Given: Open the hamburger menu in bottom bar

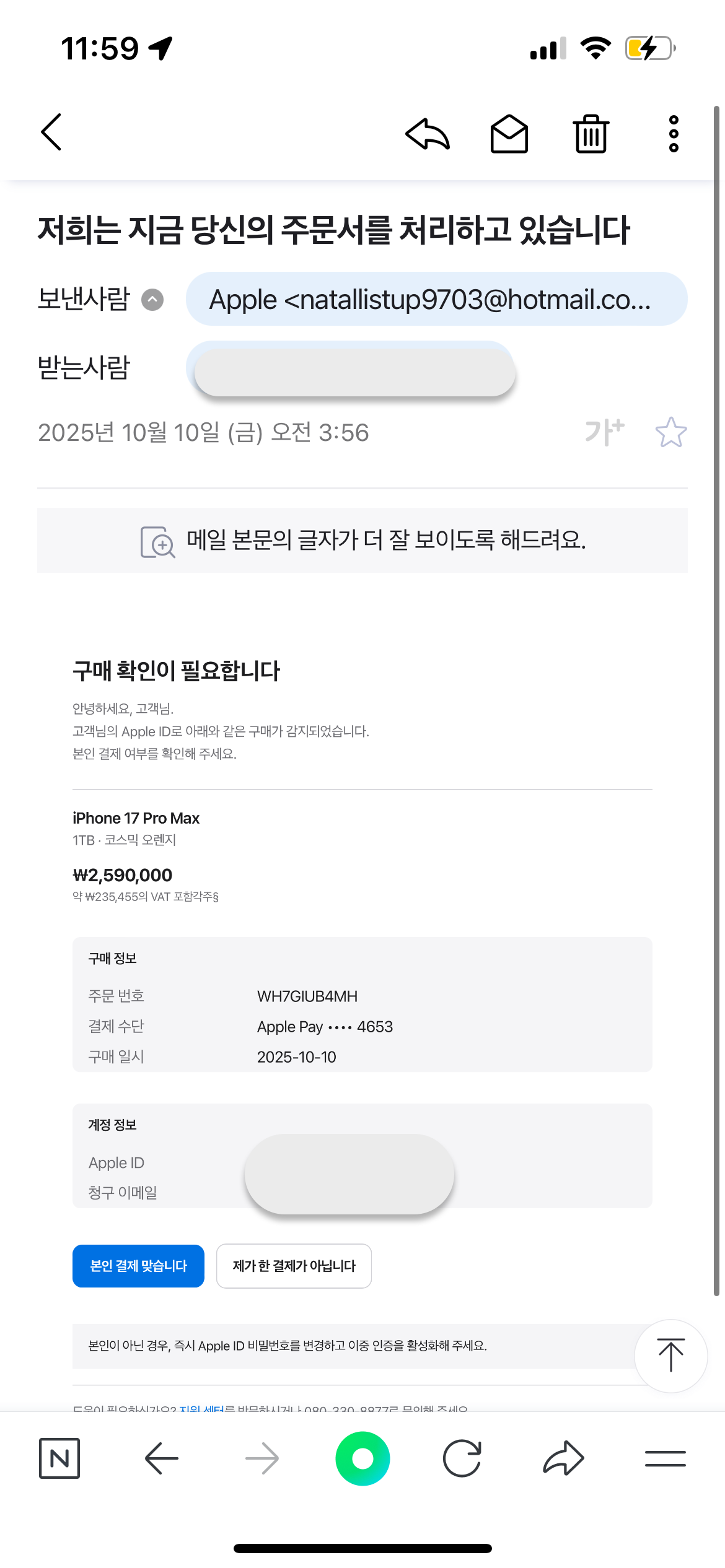Looking at the screenshot, I should pos(665,1458).
